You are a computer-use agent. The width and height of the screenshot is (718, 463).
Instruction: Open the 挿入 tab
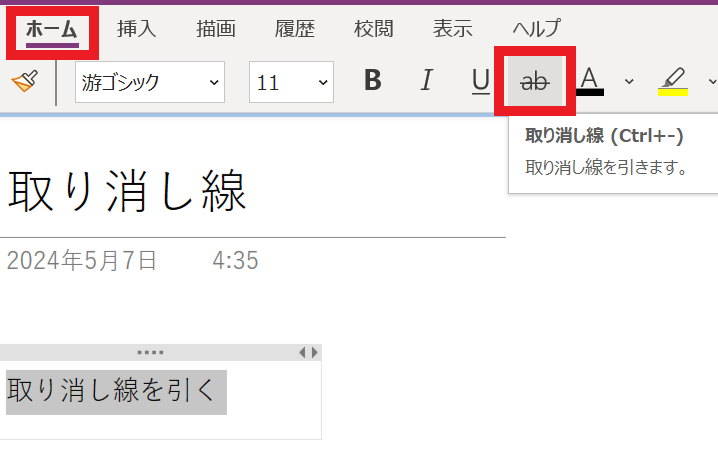pyautogui.click(x=136, y=29)
